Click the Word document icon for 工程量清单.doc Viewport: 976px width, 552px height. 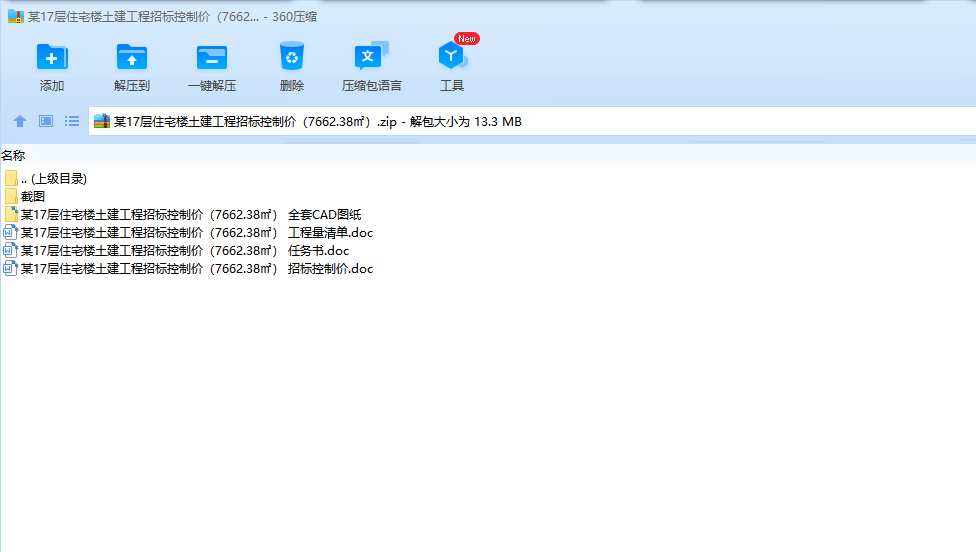[x=10, y=233]
